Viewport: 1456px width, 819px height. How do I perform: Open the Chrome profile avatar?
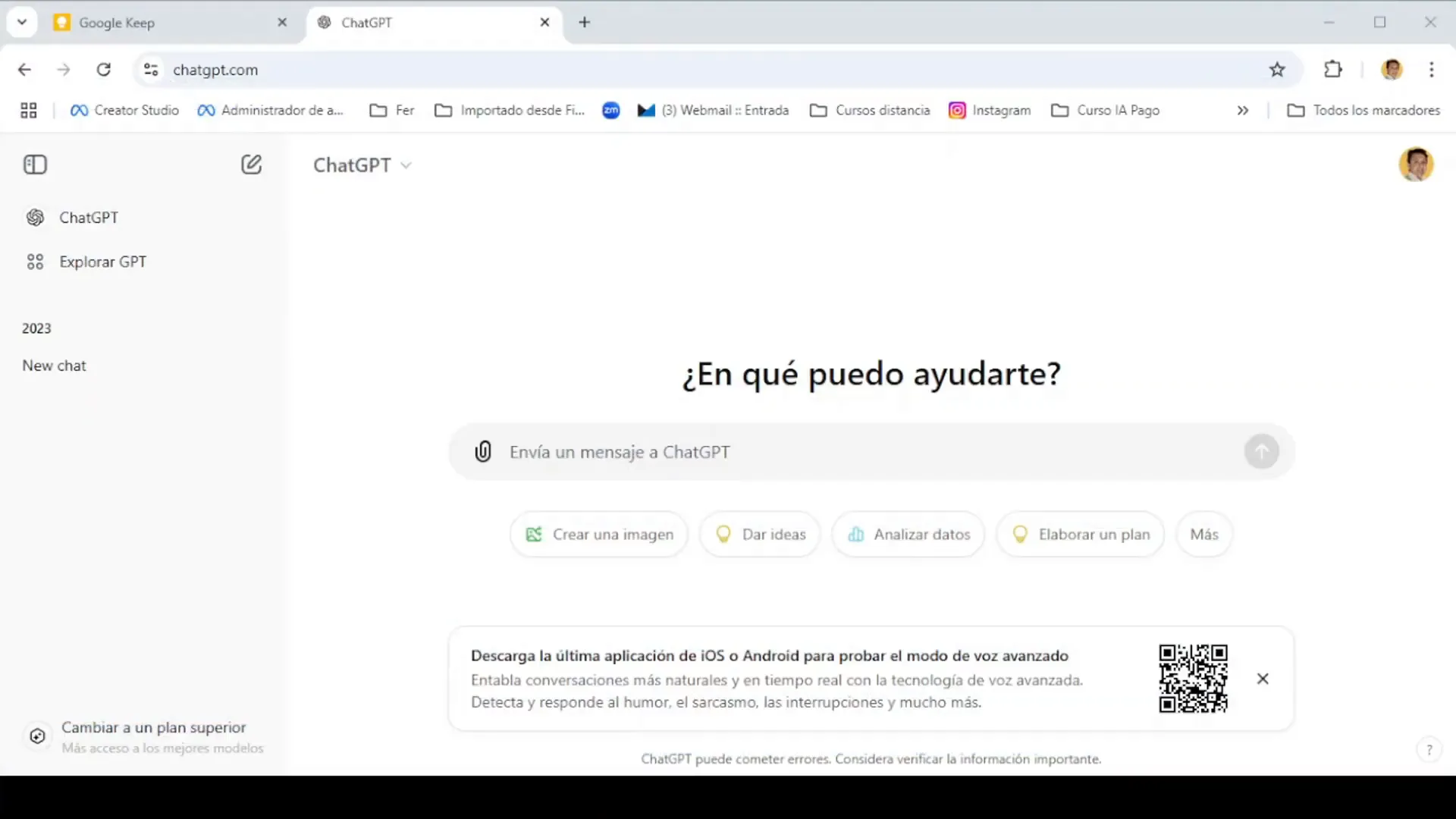tap(1392, 70)
